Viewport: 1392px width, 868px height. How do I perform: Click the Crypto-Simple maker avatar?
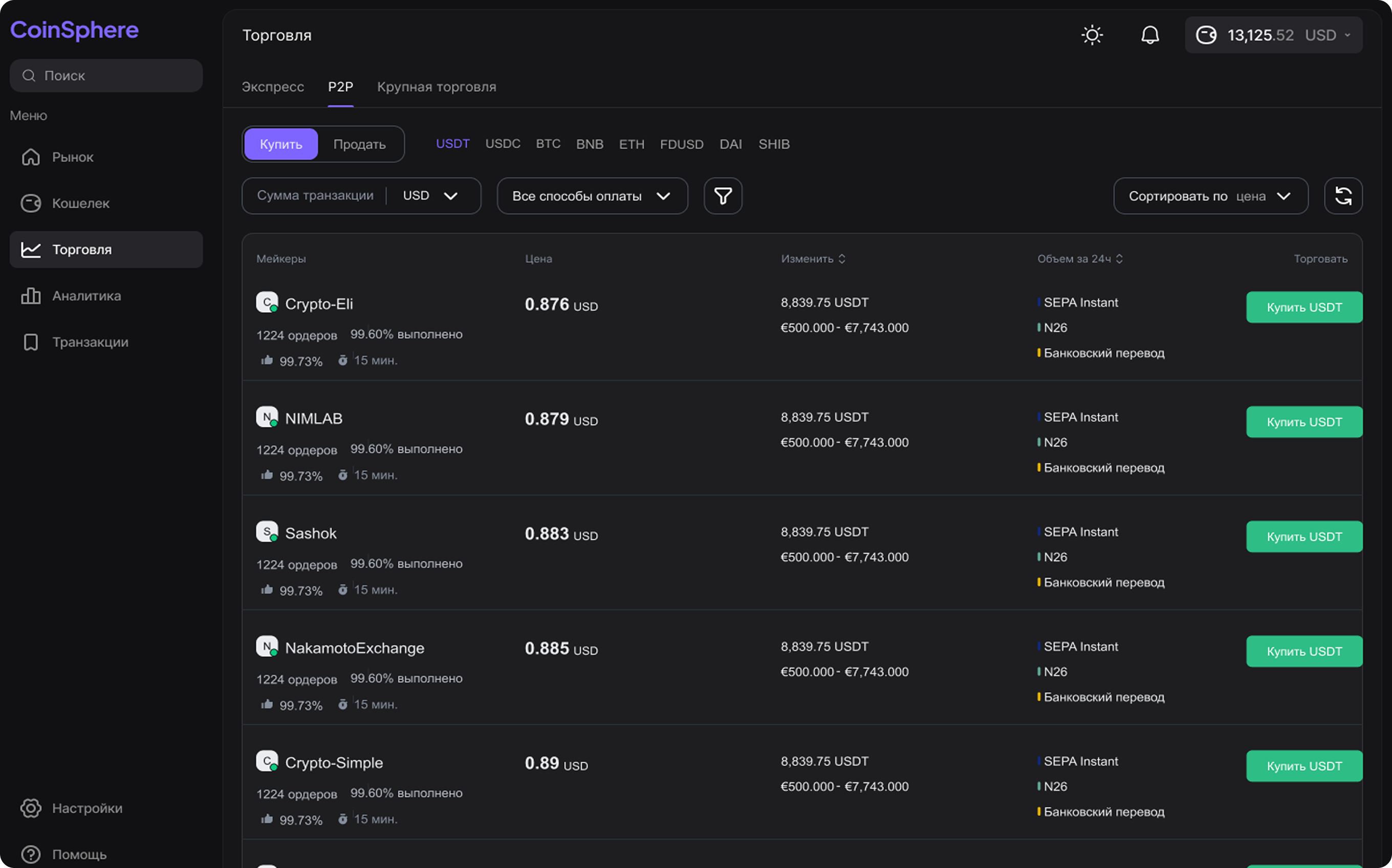(x=267, y=761)
